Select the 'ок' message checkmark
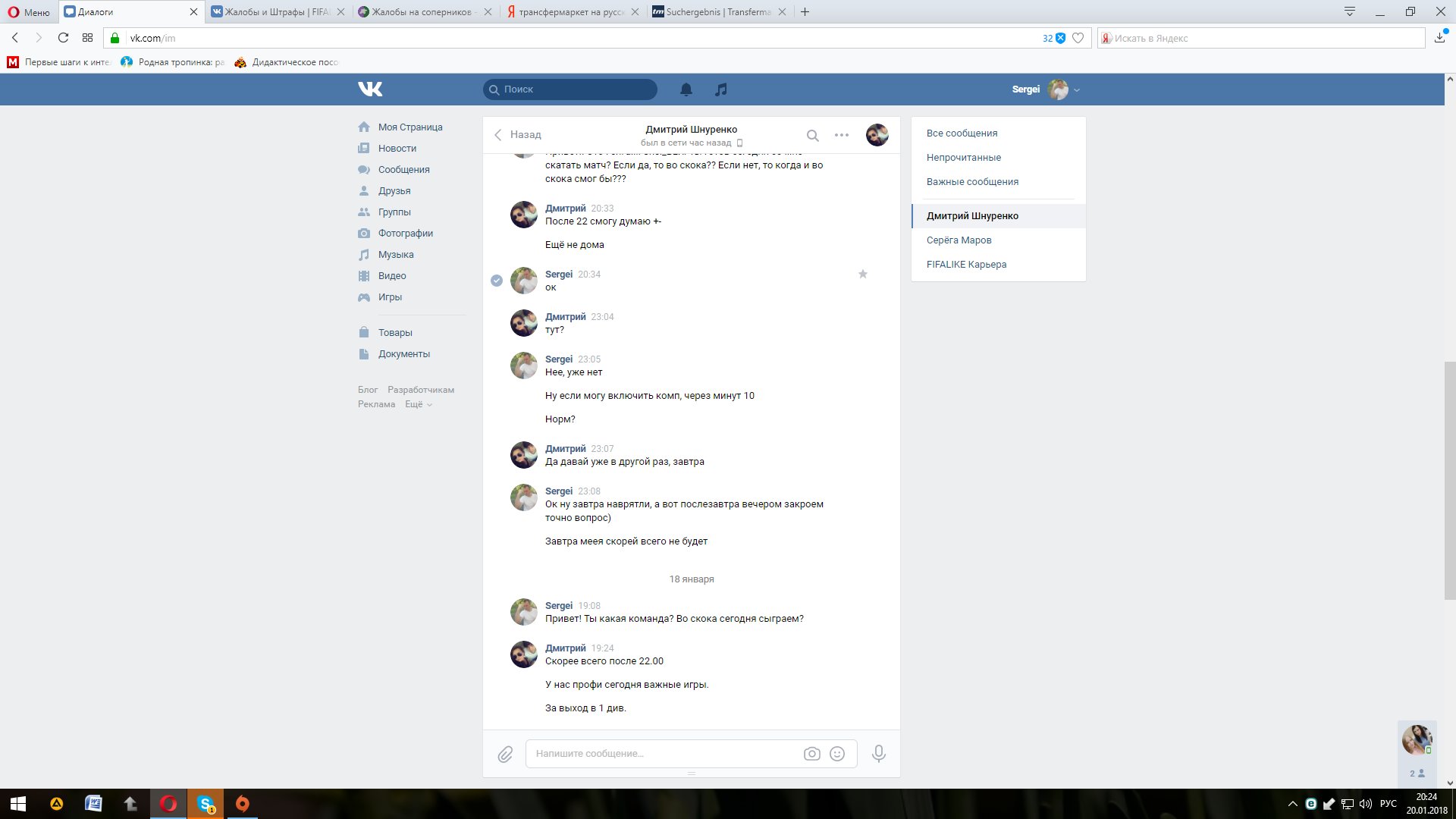This screenshot has height=819, width=1456. click(496, 281)
